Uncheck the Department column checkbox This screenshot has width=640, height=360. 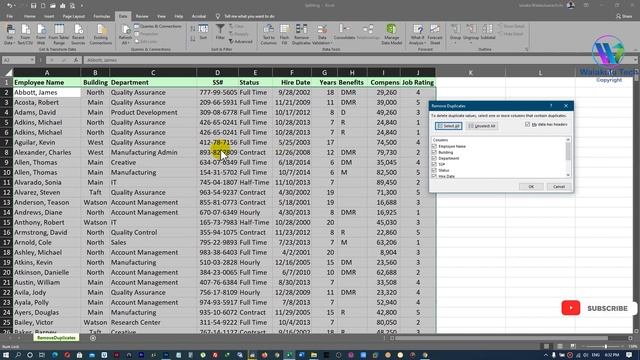434,158
